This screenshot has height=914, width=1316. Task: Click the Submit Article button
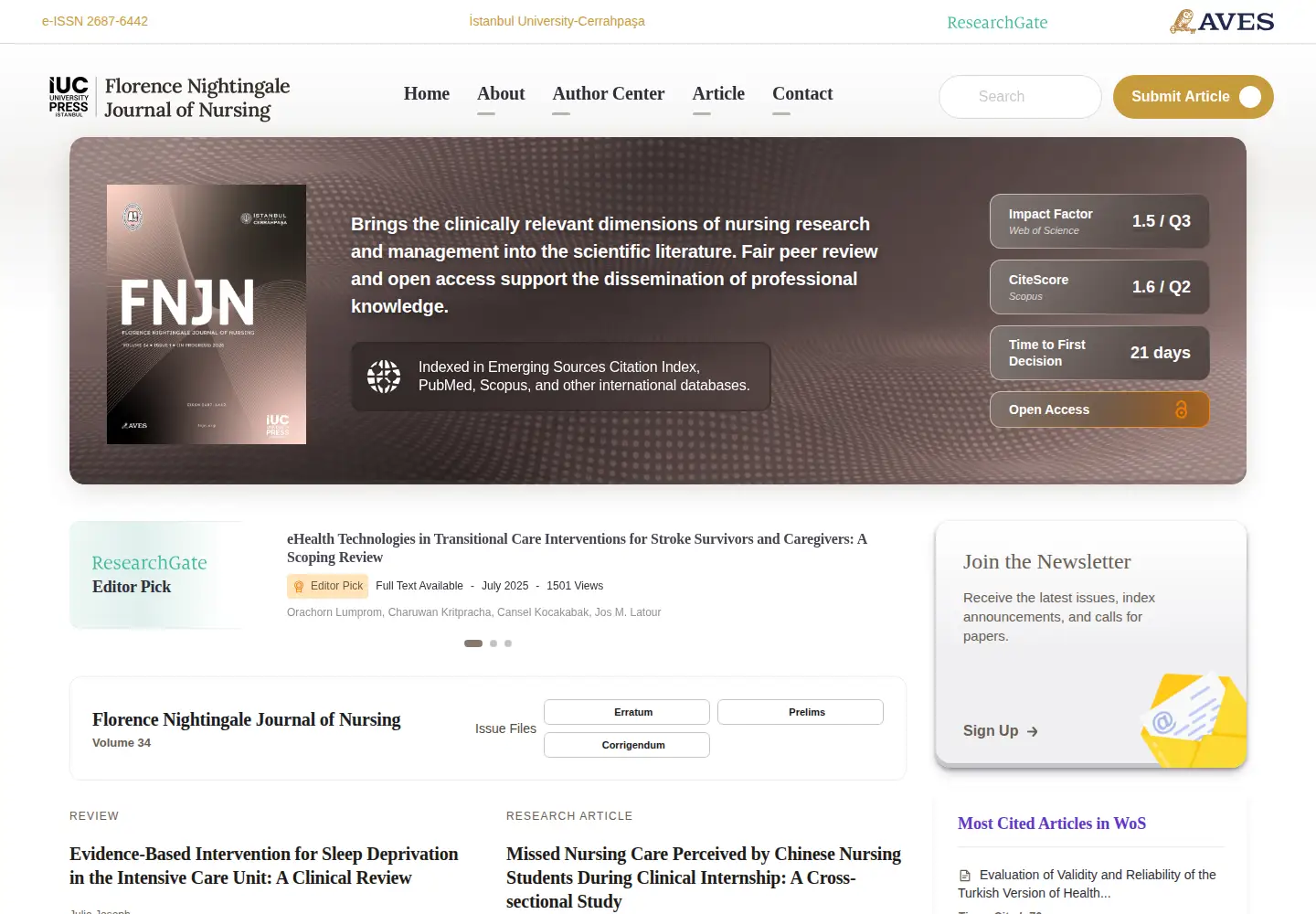[1194, 97]
